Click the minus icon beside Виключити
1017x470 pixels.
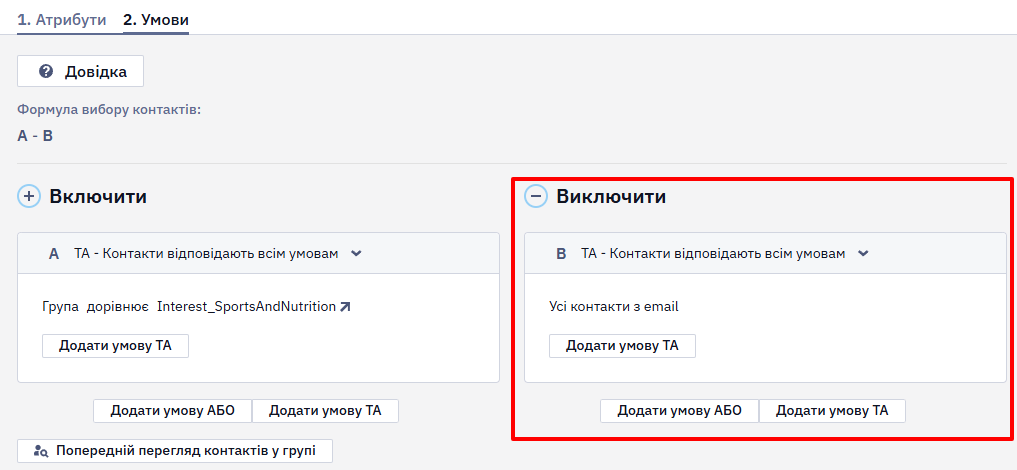point(536,196)
